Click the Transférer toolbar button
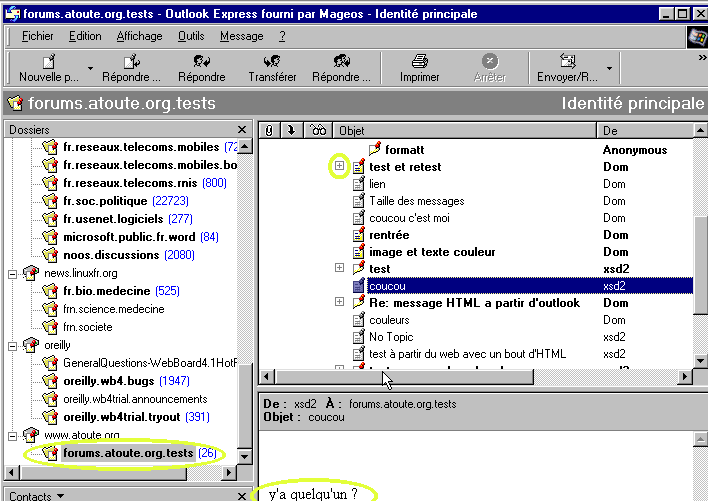 pos(272,68)
